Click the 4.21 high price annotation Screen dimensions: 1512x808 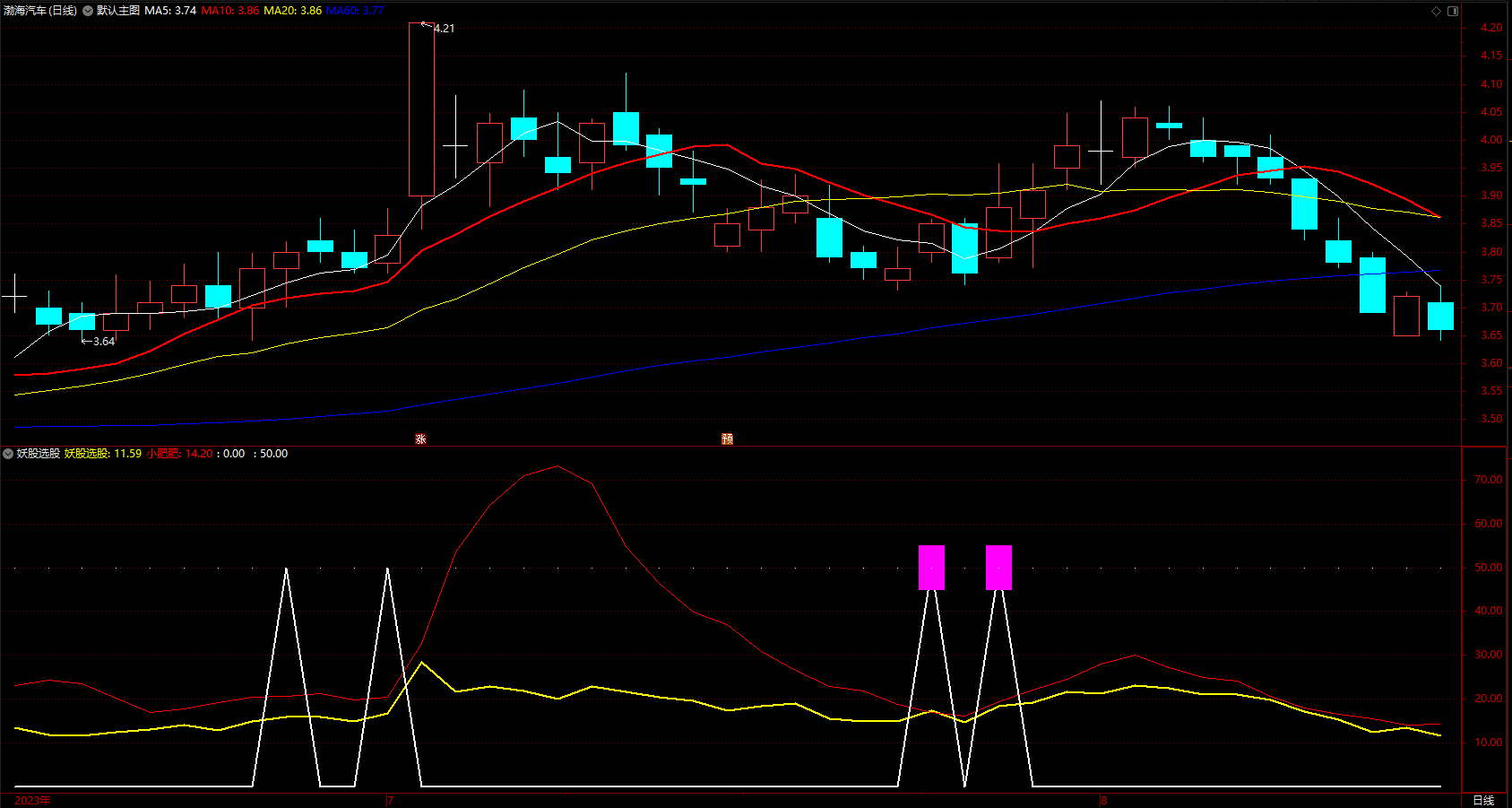444,29
